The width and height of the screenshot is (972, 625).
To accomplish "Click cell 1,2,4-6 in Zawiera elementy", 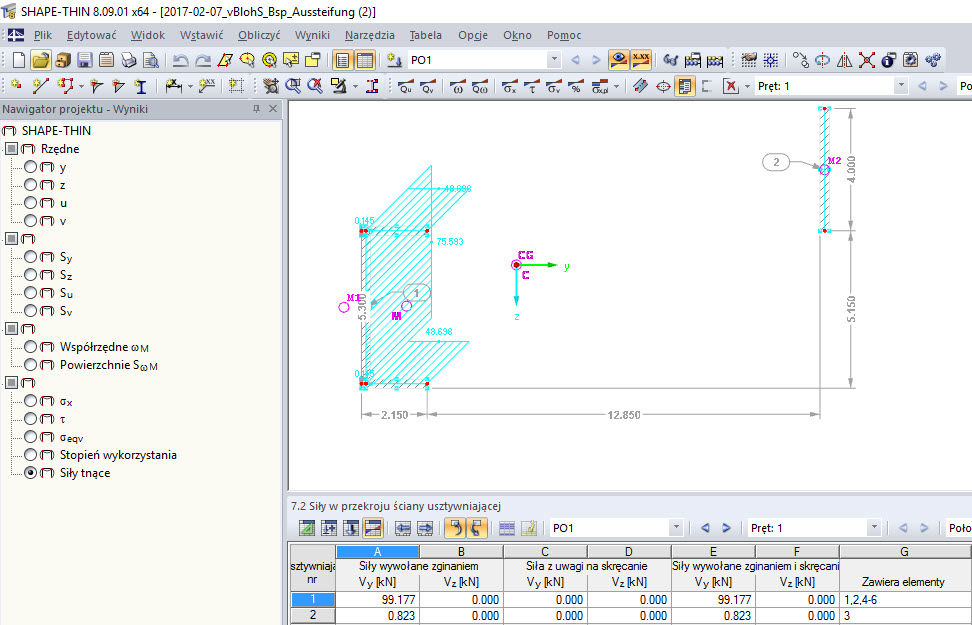I will (905, 600).
